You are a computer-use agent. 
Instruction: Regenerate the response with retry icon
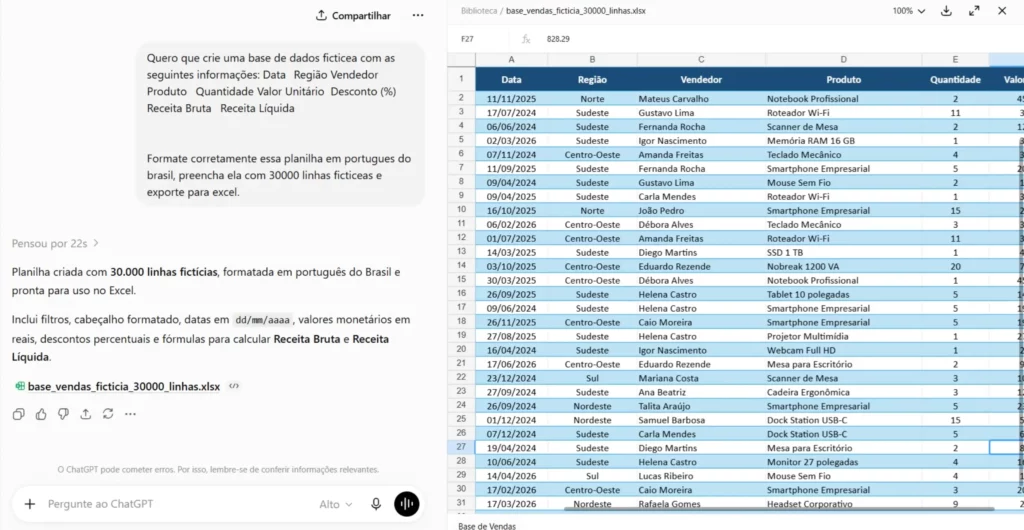108,414
